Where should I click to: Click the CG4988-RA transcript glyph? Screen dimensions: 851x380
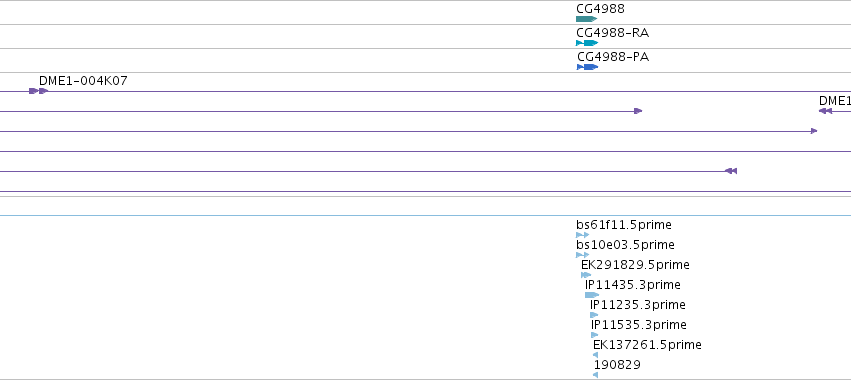click(x=587, y=43)
